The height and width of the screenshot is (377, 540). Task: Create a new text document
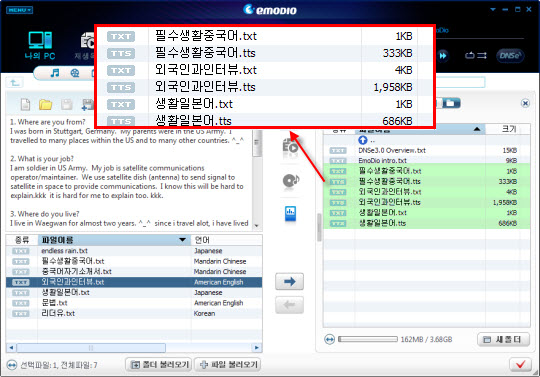click(x=25, y=104)
